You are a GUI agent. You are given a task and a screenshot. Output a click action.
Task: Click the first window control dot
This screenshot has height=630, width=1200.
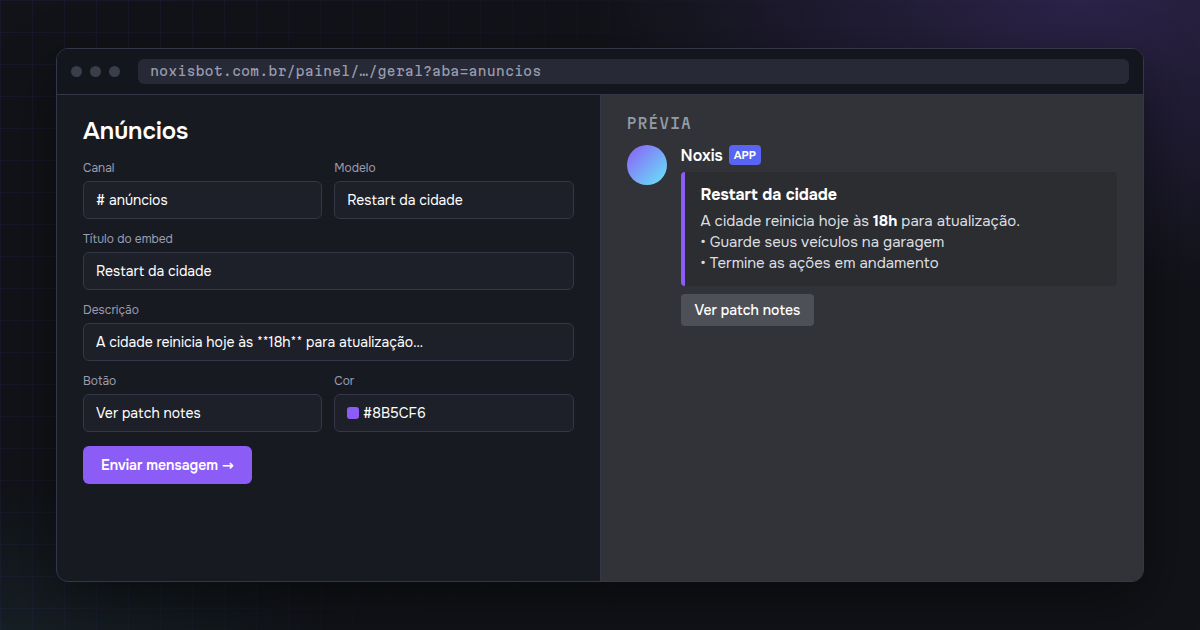click(76, 72)
